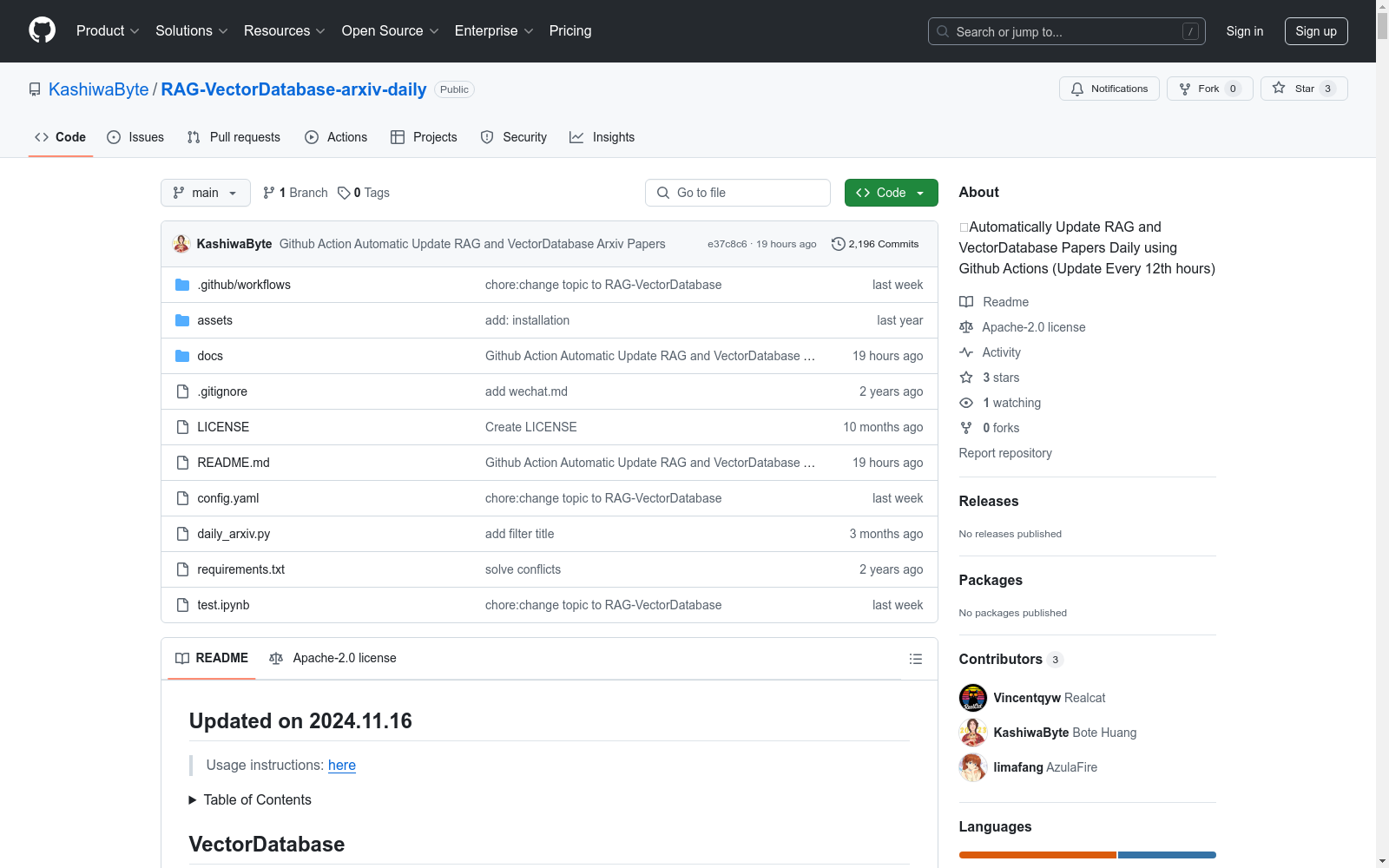Click the Fork icon
Screen dimensions: 1389x868
coord(1185,89)
